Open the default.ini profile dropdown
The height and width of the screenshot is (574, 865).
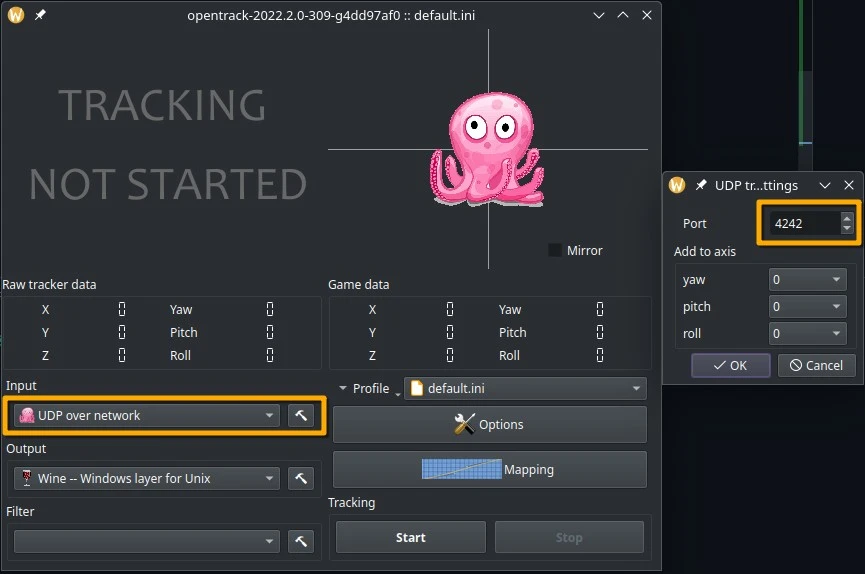pyautogui.click(x=525, y=389)
